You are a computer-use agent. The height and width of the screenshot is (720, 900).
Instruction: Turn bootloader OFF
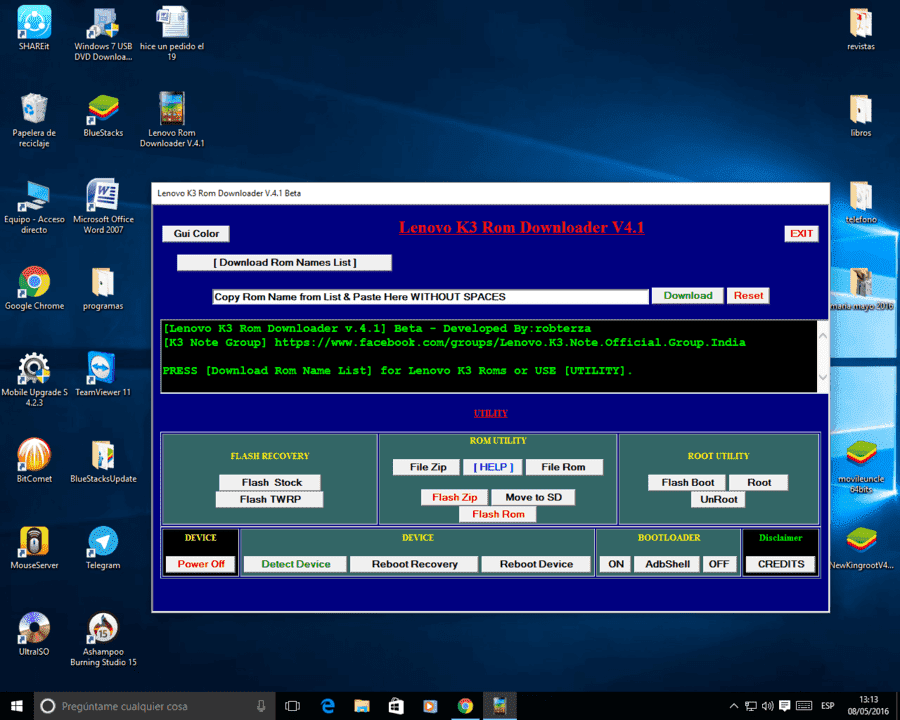click(x=718, y=564)
